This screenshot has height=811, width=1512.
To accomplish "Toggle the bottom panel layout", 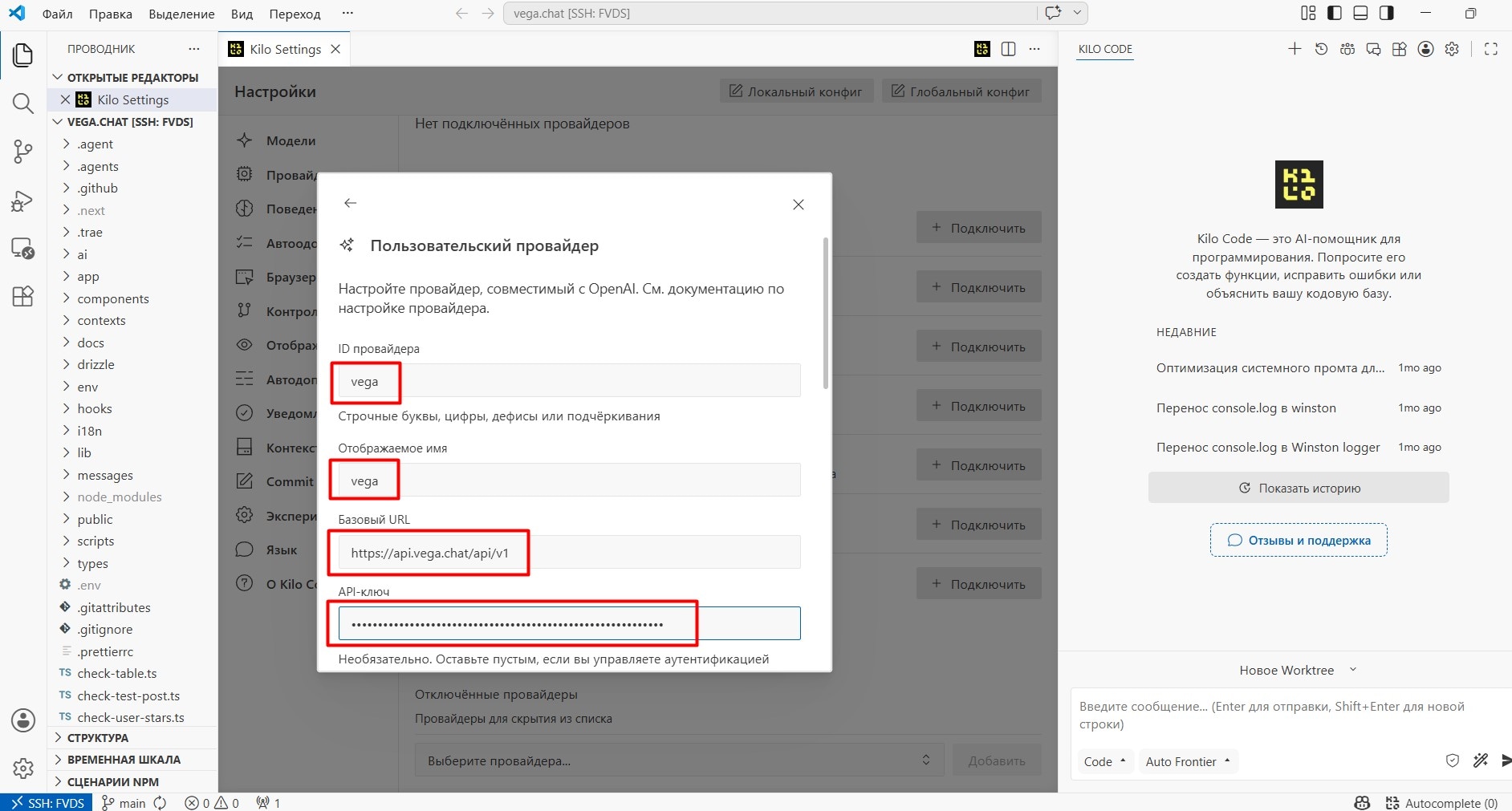I will pos(1360,13).
